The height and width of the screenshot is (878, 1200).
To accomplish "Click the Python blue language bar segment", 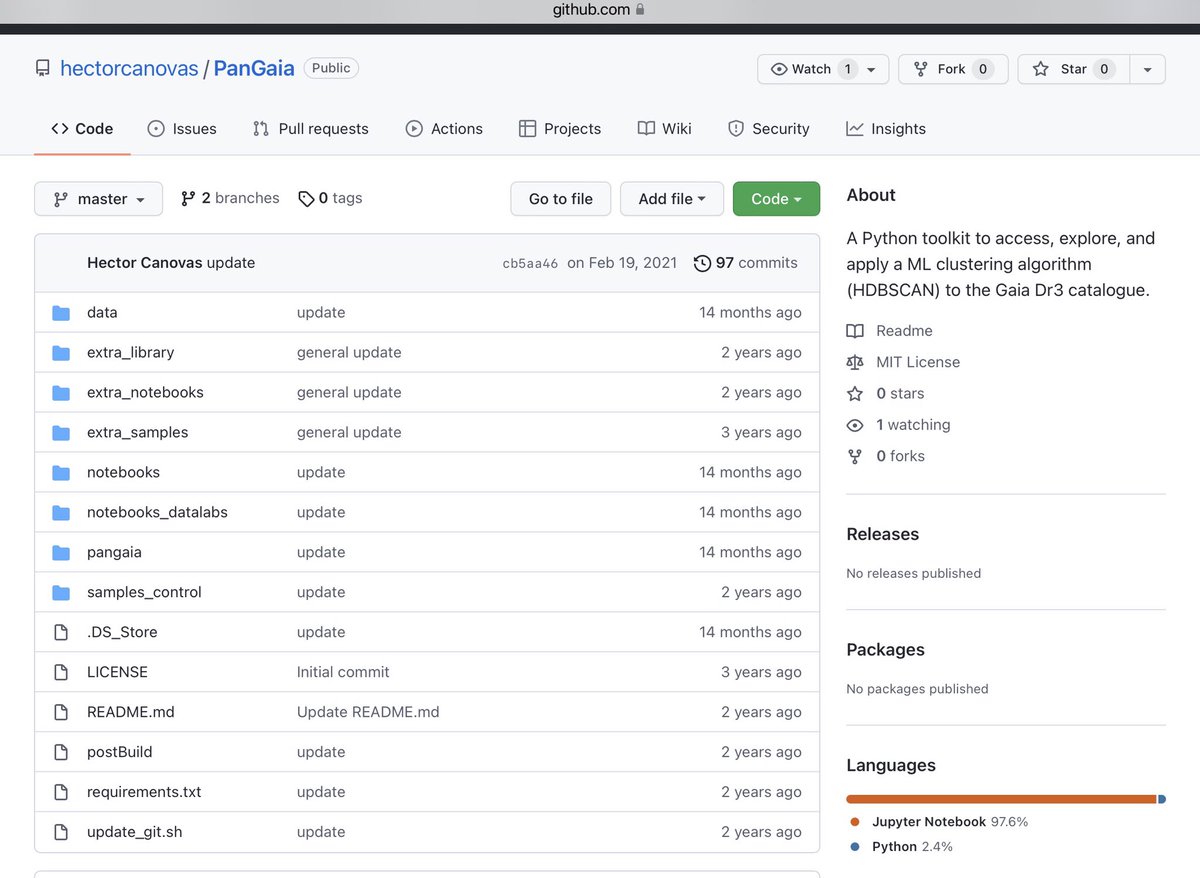I will click(x=1162, y=799).
